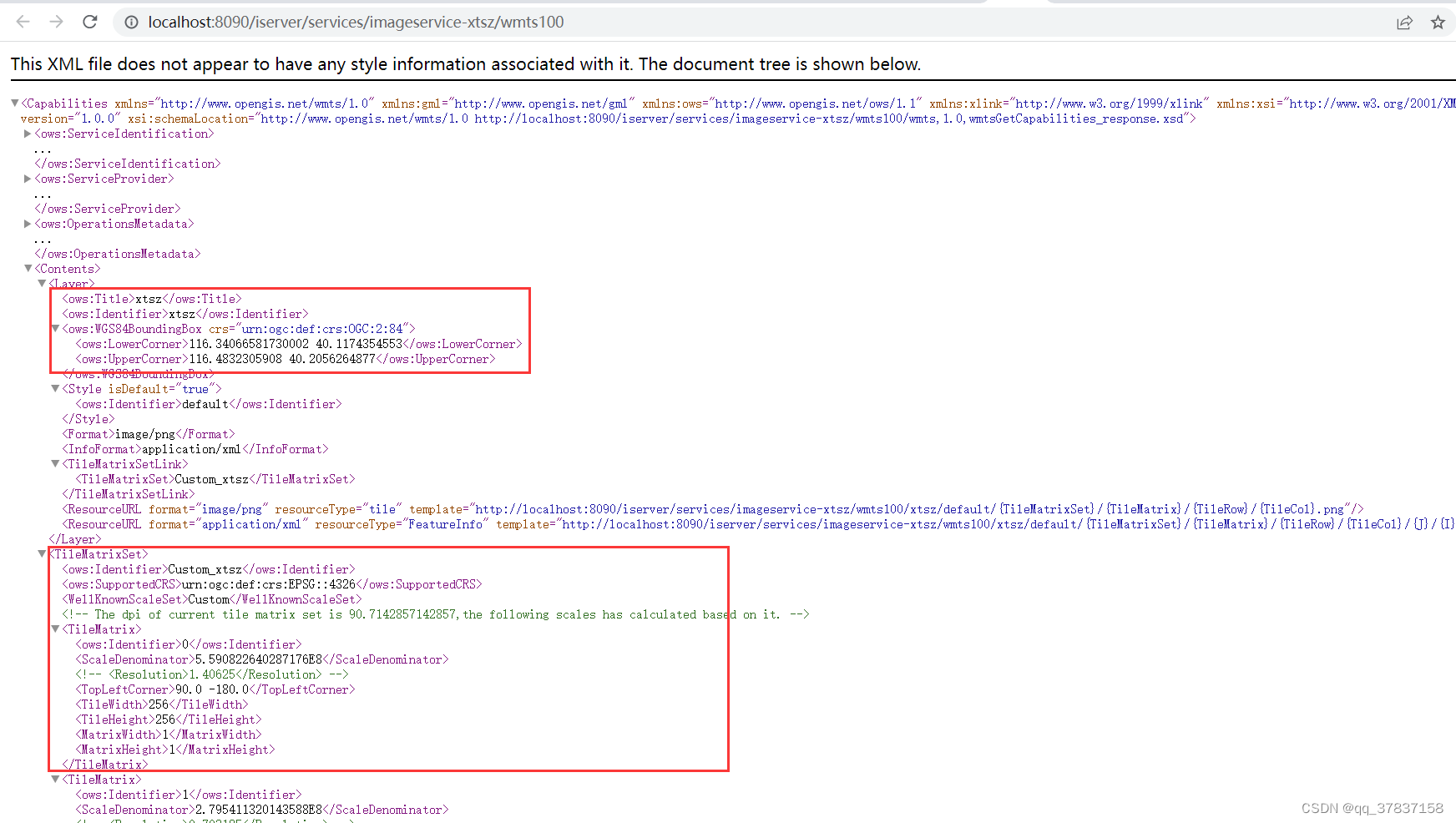
Task: Select closing ows:OperationsMetadata tag
Action: click(118, 254)
